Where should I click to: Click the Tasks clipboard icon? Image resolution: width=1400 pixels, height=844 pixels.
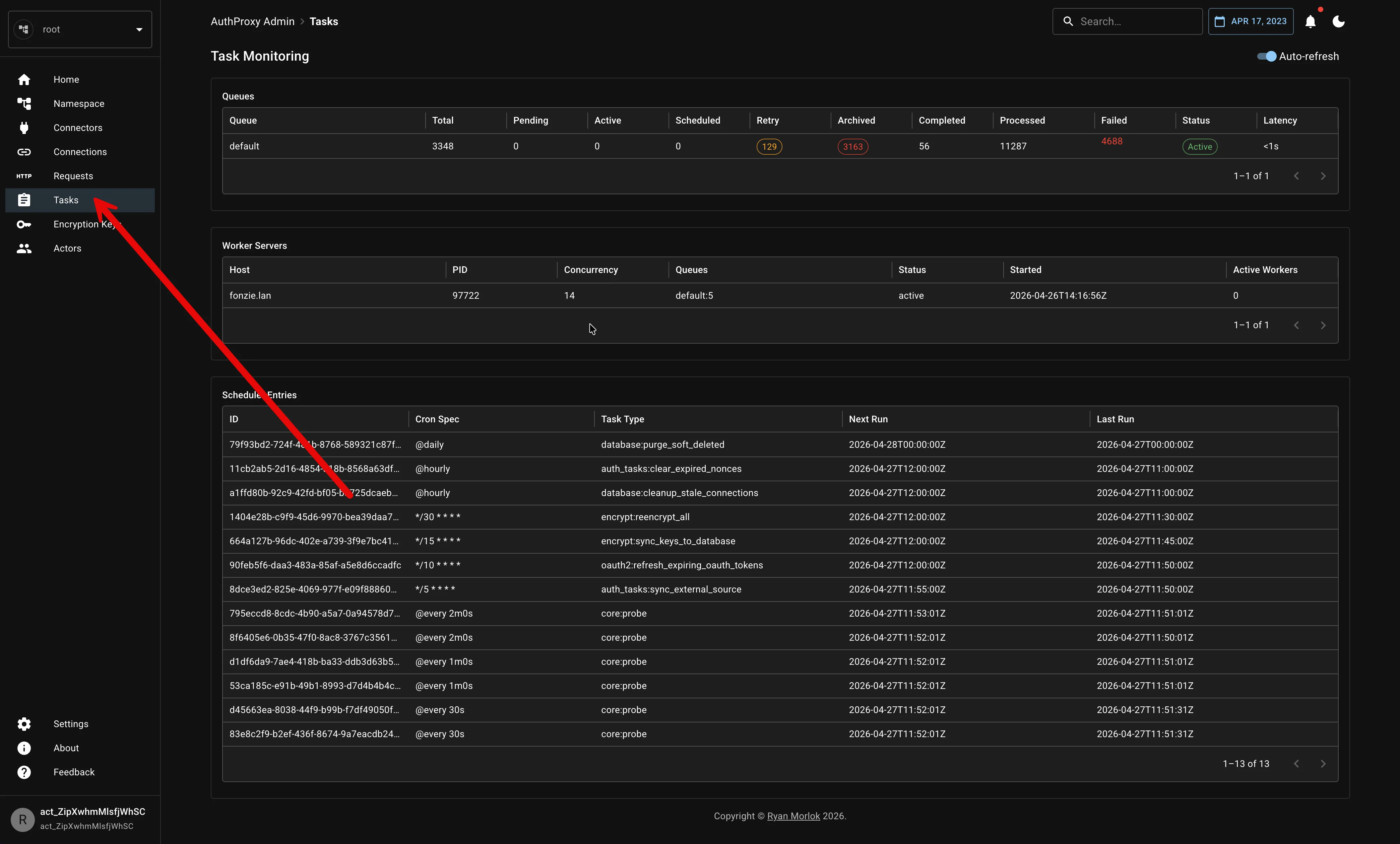[24, 200]
